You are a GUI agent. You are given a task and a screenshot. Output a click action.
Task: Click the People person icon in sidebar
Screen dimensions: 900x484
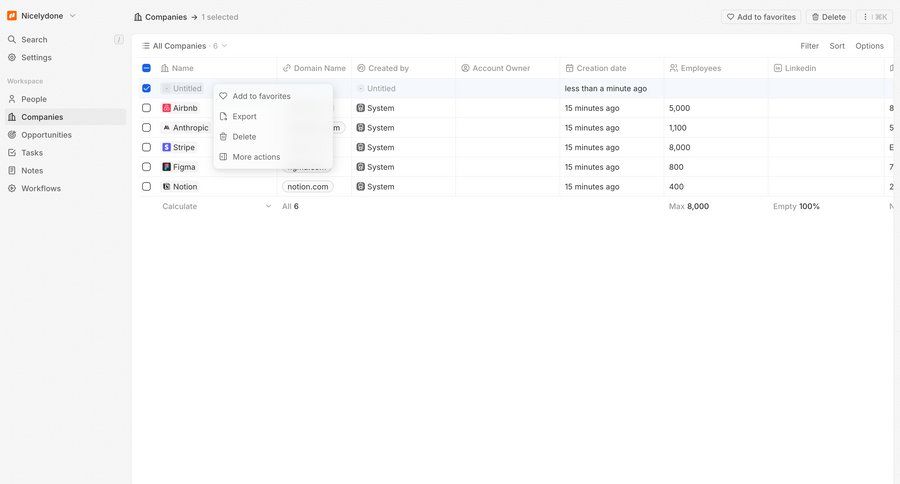pyautogui.click(x=11, y=99)
